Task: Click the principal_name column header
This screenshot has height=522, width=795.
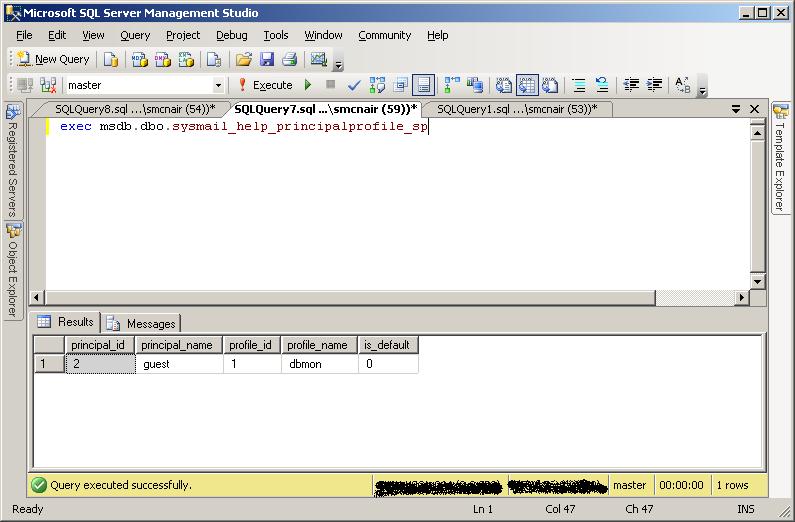Action: [179, 345]
